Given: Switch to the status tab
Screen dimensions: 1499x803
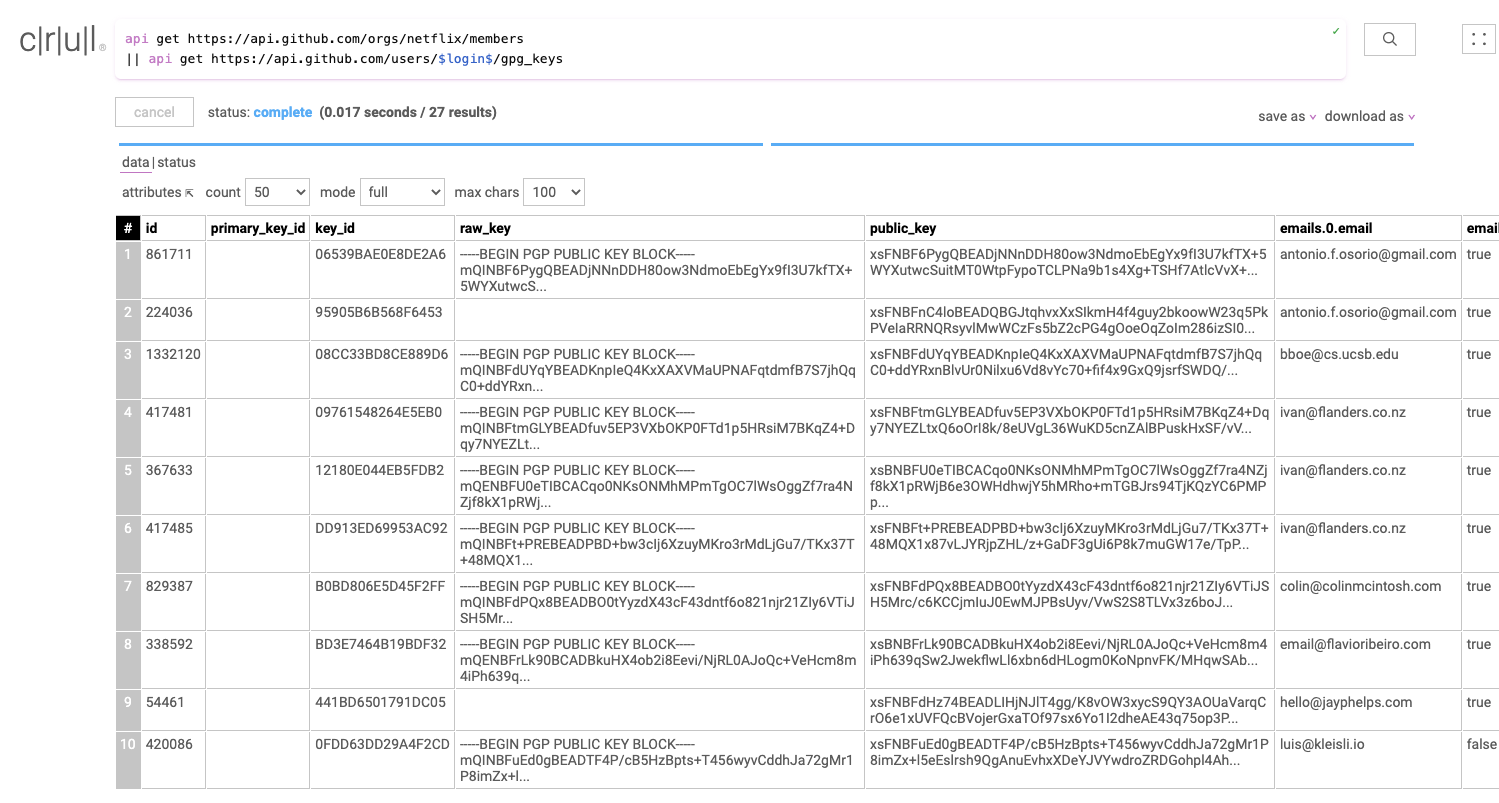Looking at the screenshot, I should 177,162.
